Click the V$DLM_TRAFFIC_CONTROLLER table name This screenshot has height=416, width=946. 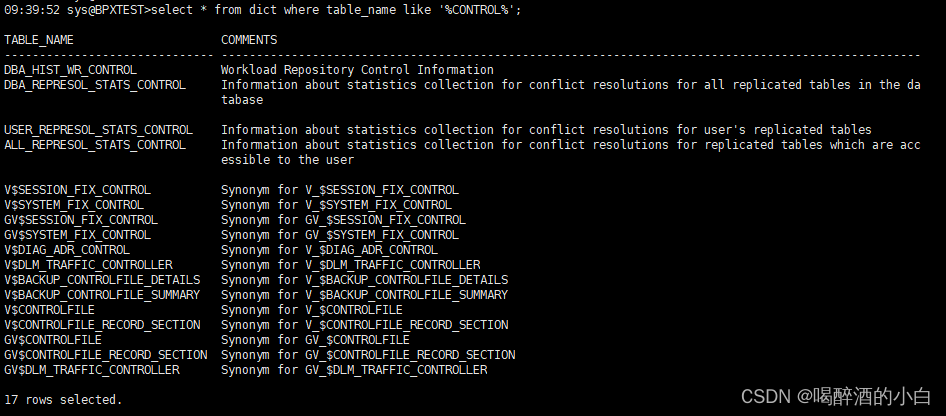[x=88, y=265]
